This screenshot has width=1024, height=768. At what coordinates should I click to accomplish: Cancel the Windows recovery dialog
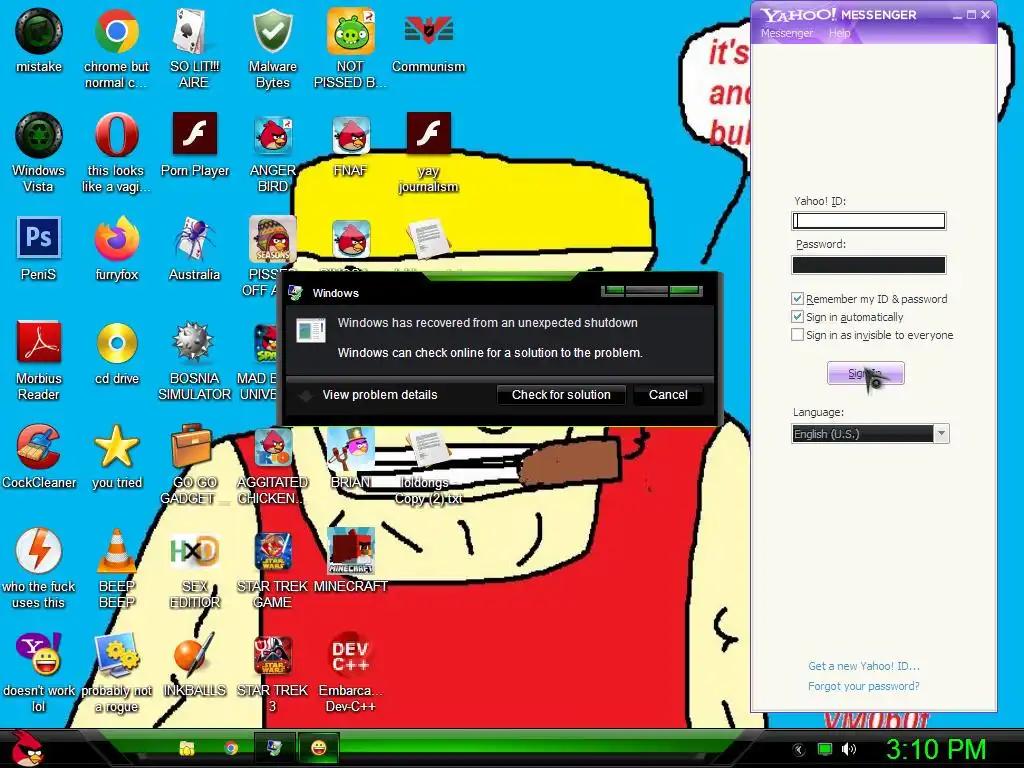point(668,394)
